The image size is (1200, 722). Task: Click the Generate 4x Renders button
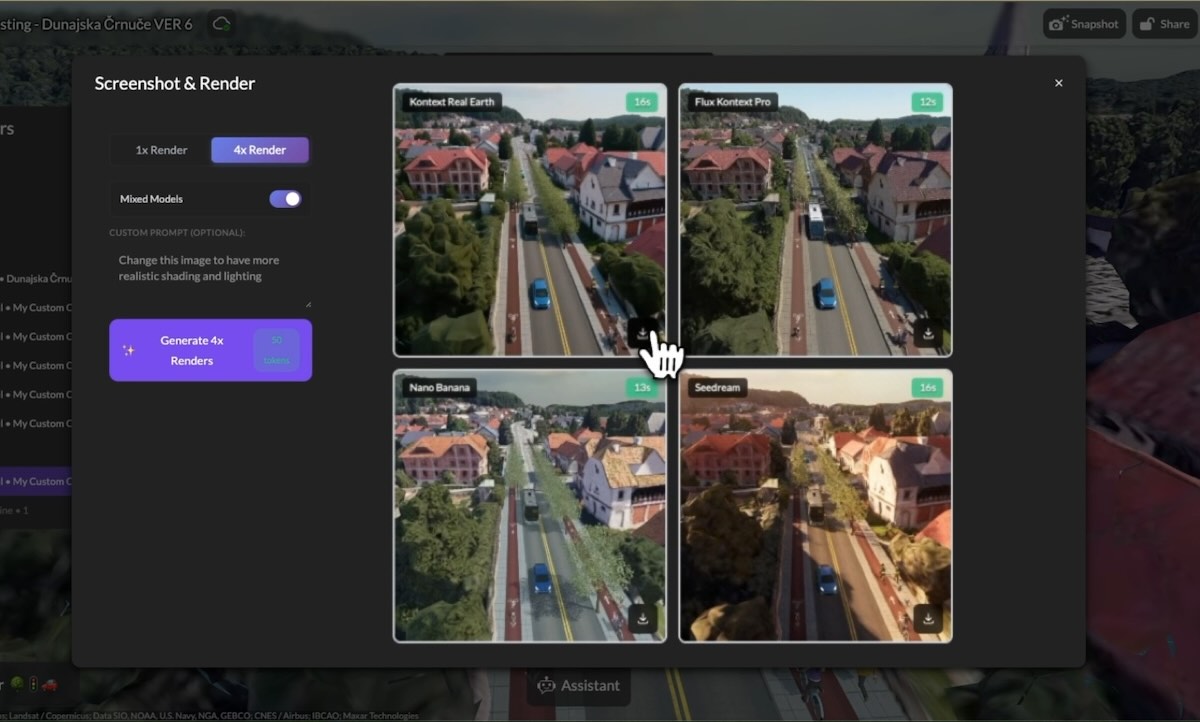191,350
